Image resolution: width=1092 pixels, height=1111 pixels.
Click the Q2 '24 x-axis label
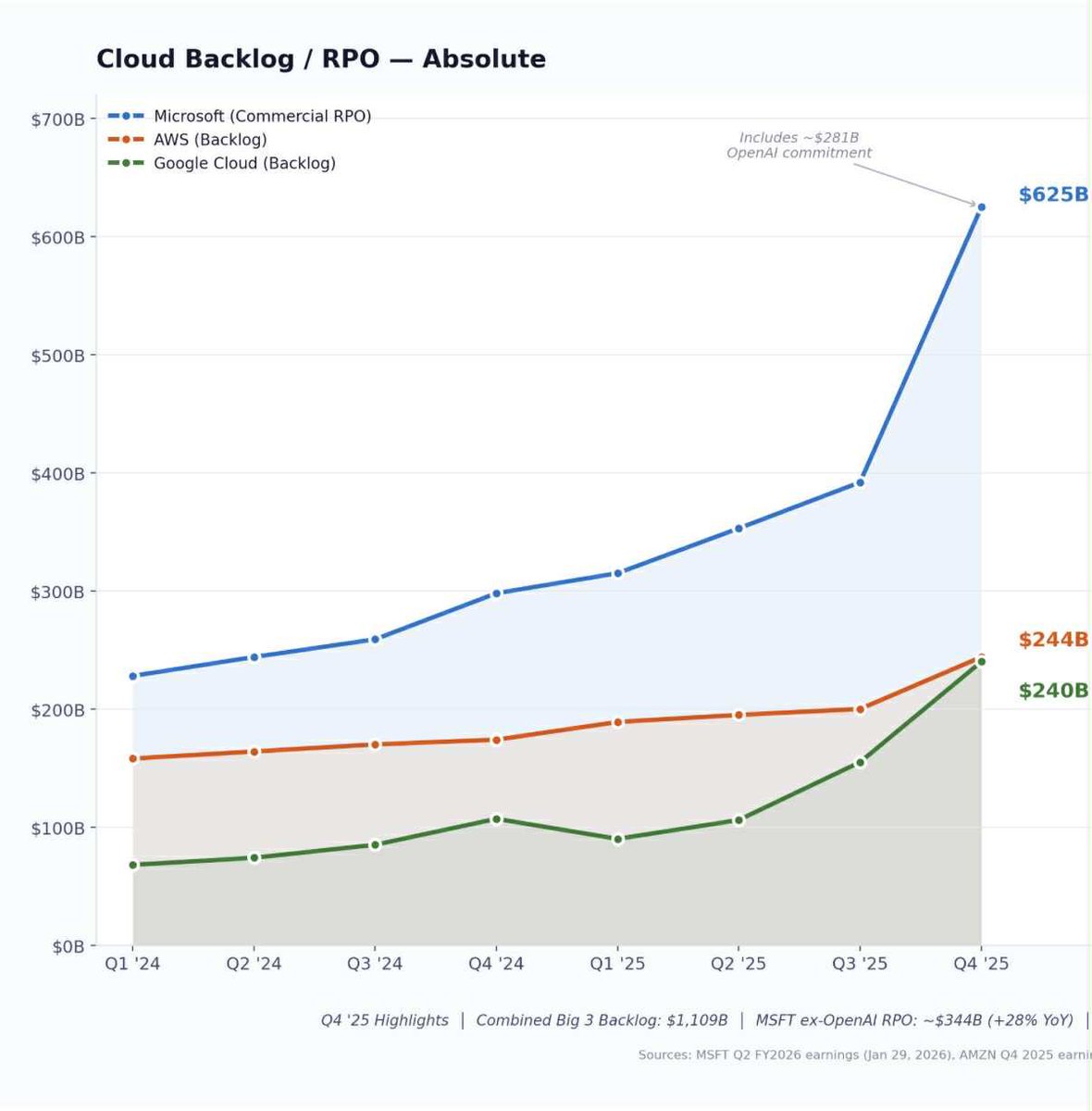click(x=254, y=964)
